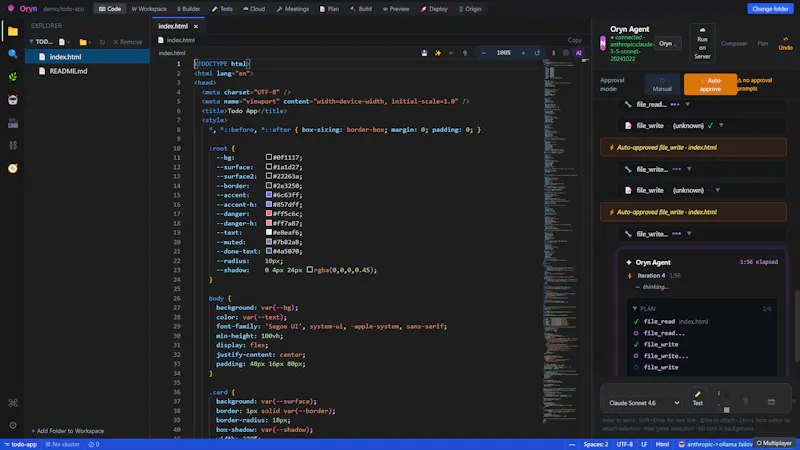Screen dimensions: 800x450
Task: Click the Test flask button
Action: 697,398
